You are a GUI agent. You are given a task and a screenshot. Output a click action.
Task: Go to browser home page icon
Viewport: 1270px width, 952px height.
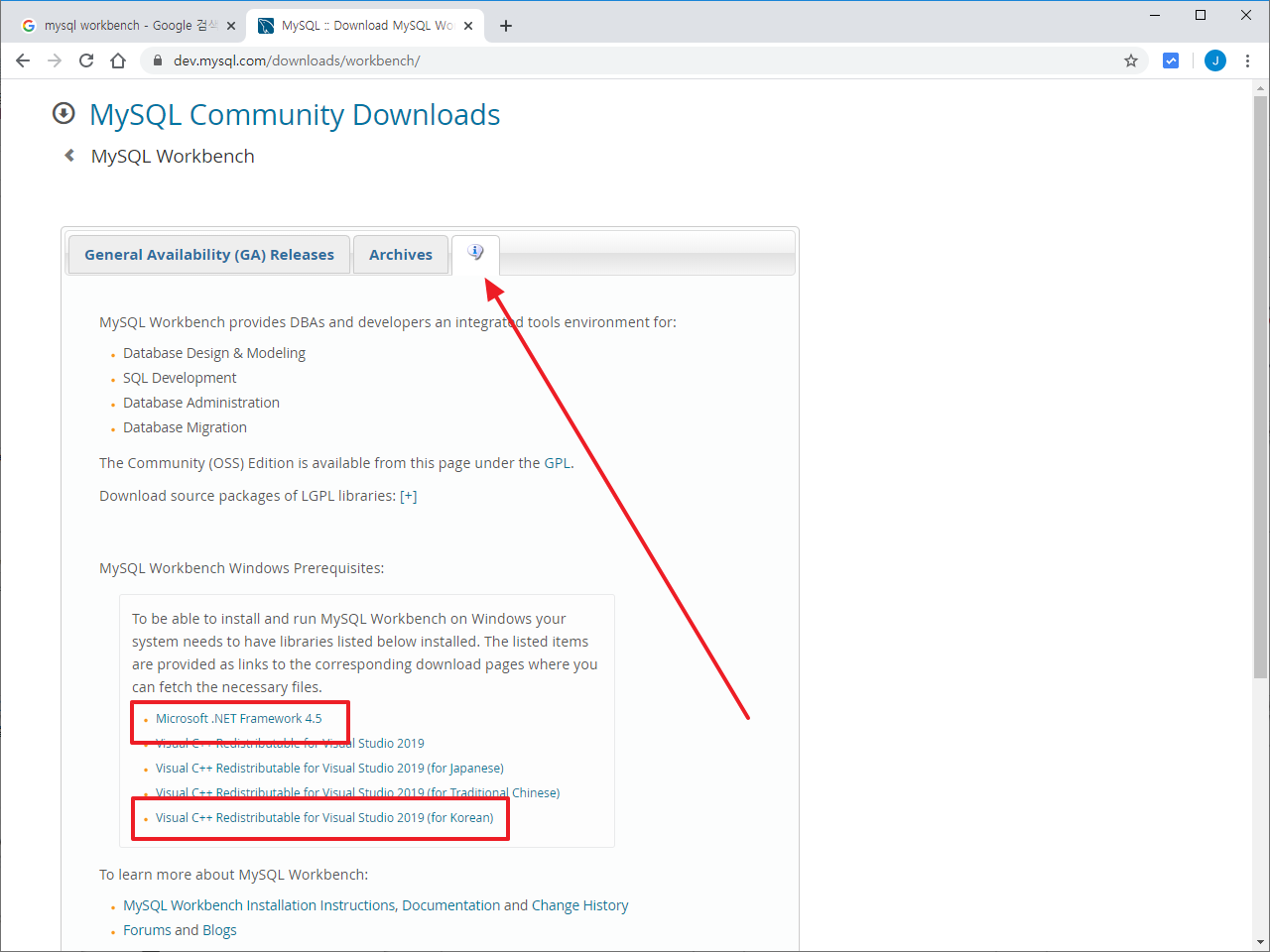tap(118, 60)
